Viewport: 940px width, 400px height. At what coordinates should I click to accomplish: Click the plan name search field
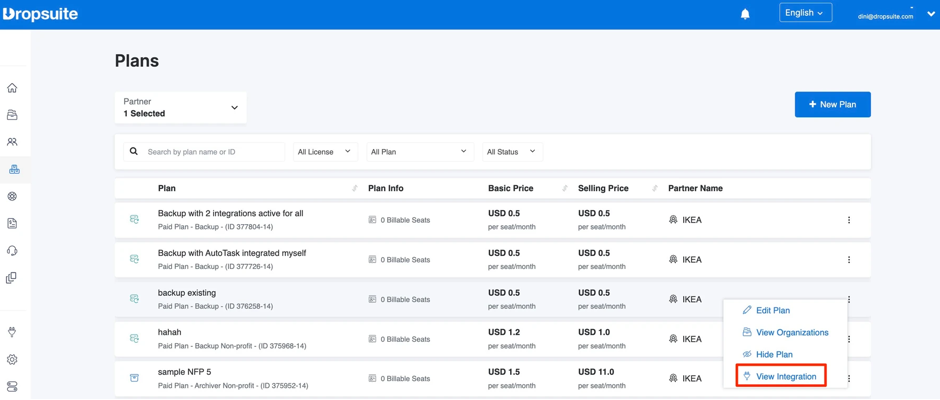(x=212, y=152)
